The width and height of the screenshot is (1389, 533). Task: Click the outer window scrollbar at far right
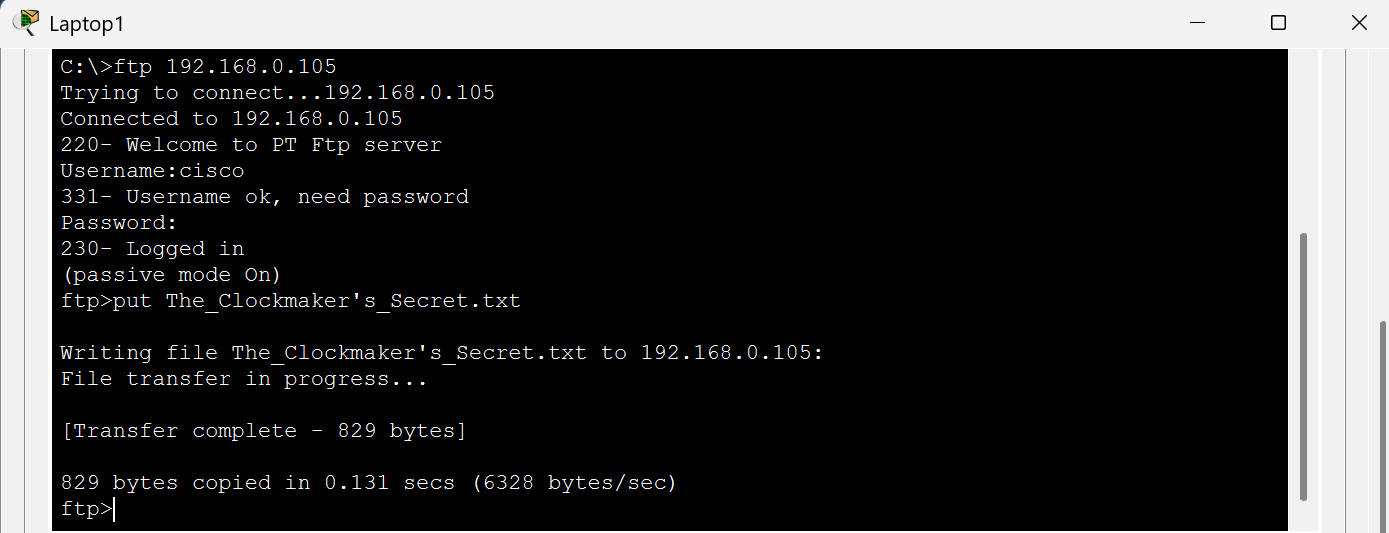coord(1383,420)
